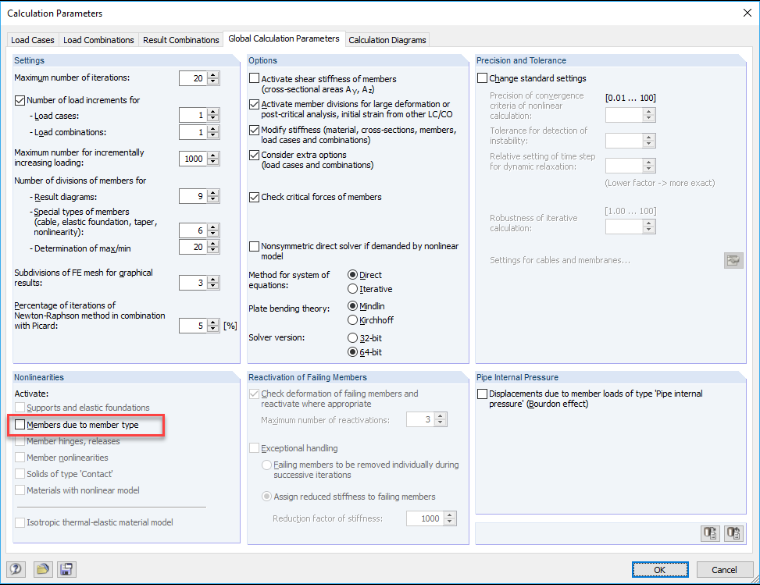Select the Global Calculation Parameters tab
Screen dimensions: 760x585
(284, 39)
